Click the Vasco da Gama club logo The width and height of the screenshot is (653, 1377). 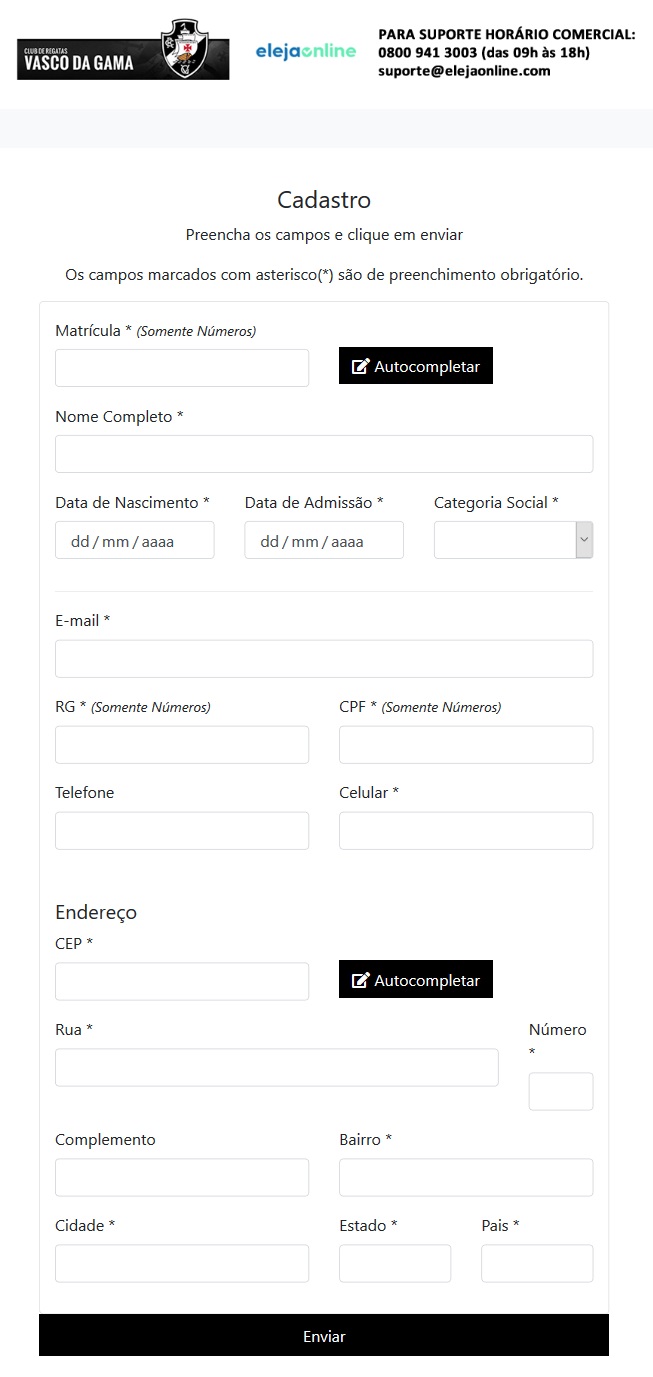click(x=123, y=51)
